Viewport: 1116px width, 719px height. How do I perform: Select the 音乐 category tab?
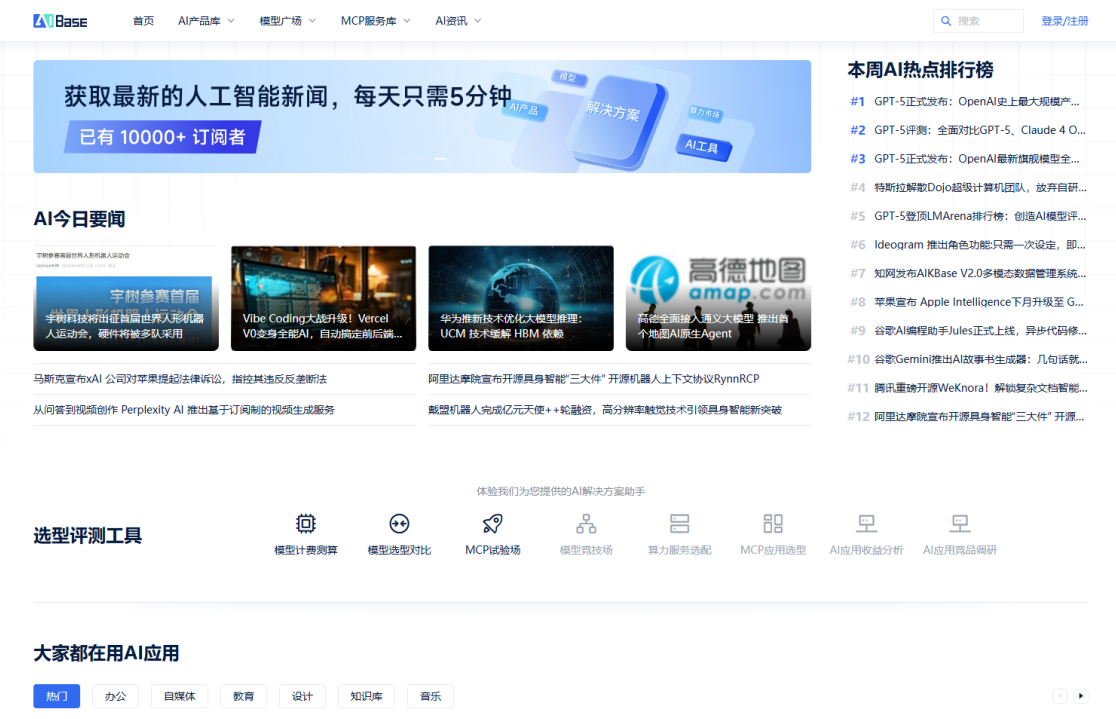[x=431, y=696]
